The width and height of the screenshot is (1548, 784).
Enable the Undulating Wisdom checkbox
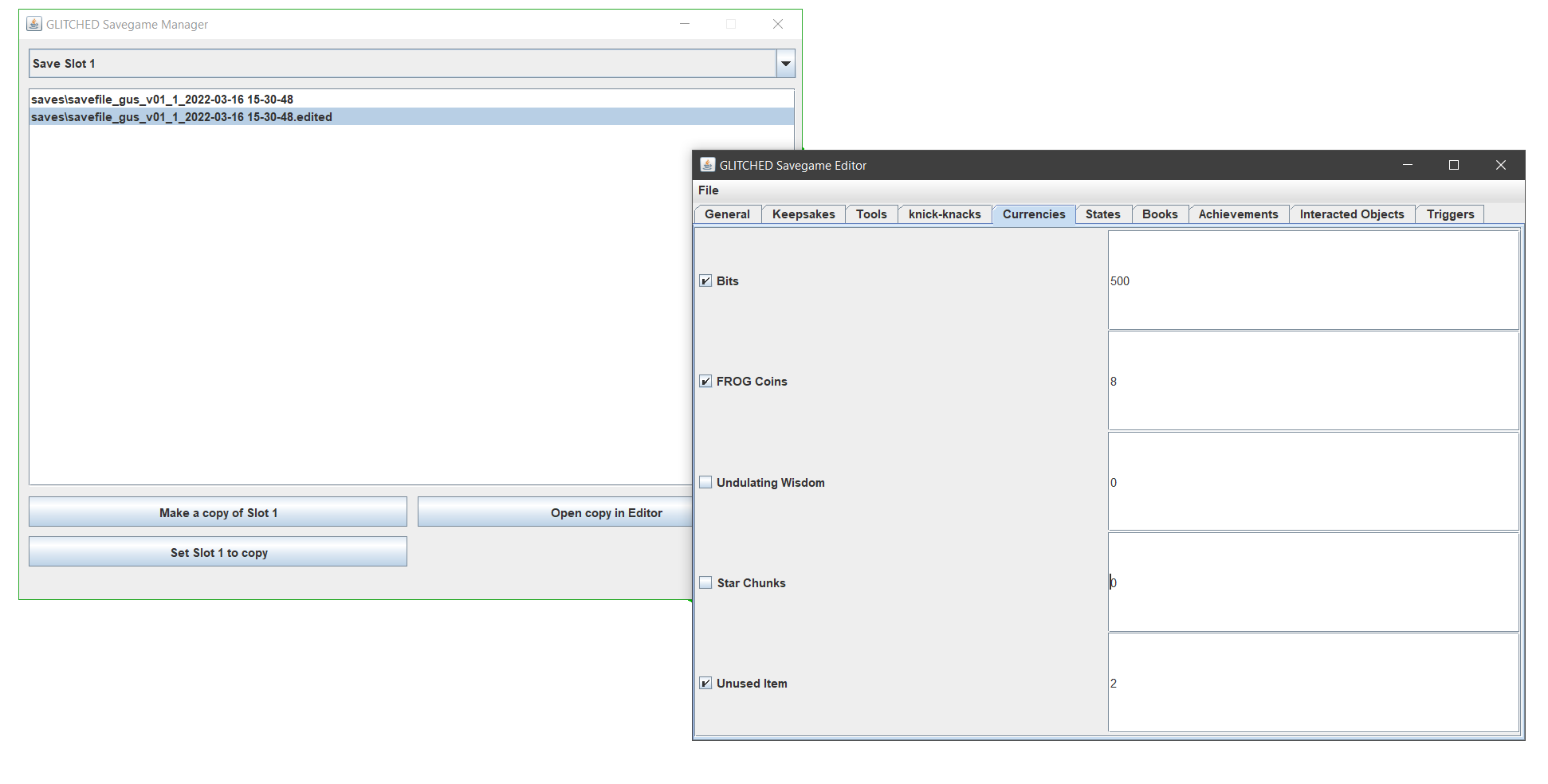coord(705,481)
